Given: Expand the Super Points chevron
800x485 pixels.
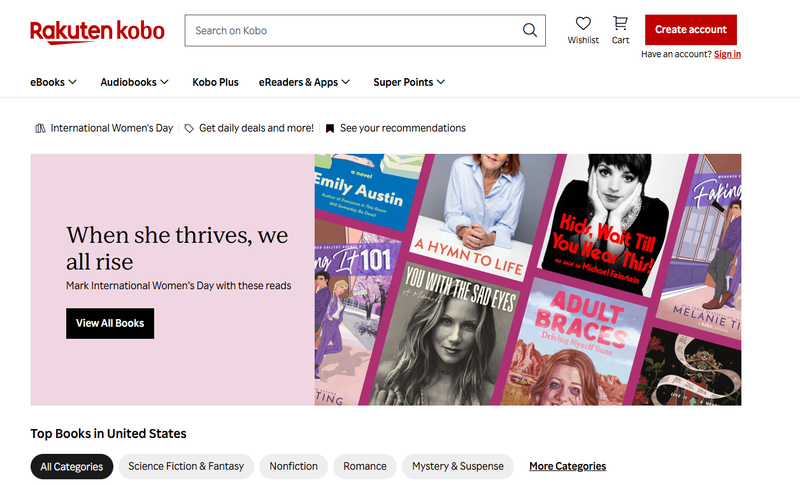Looking at the screenshot, I should 441,82.
